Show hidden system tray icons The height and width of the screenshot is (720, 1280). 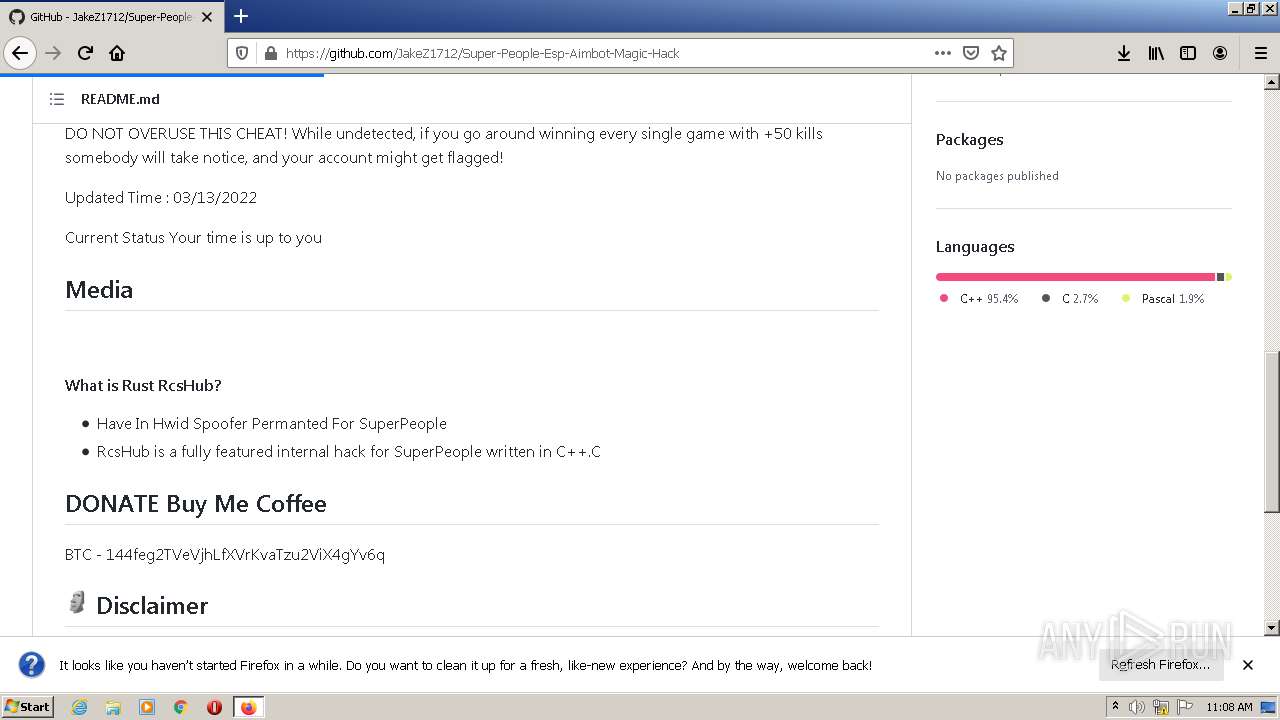(x=1115, y=707)
